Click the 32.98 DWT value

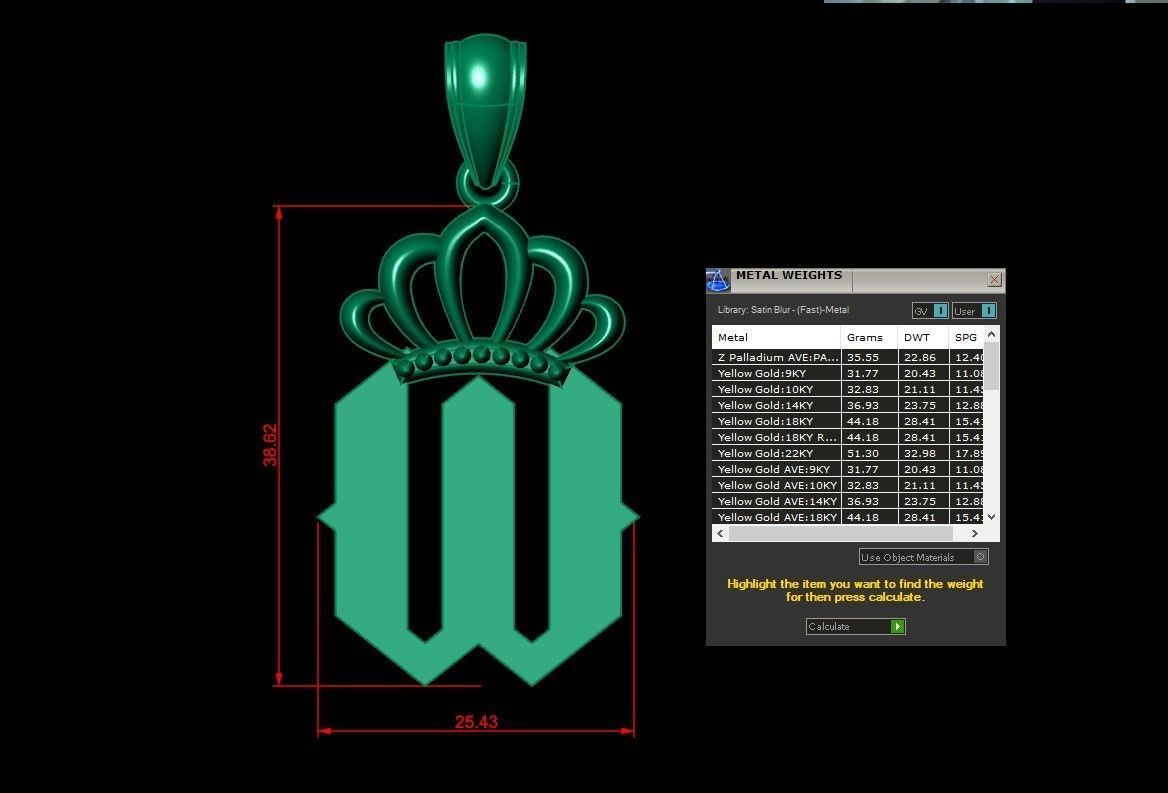920,453
